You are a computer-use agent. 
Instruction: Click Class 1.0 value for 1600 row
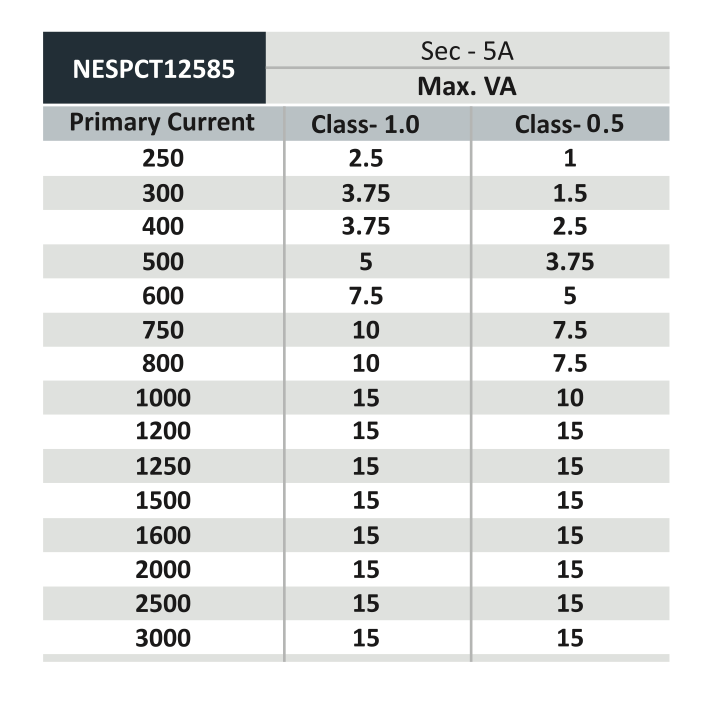coord(366,535)
